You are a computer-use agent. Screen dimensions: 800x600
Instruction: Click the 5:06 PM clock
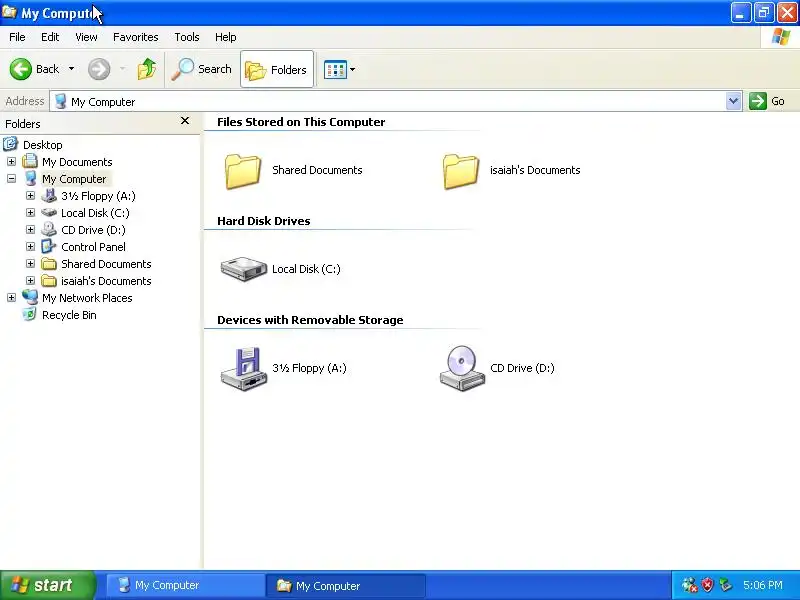[x=762, y=585]
